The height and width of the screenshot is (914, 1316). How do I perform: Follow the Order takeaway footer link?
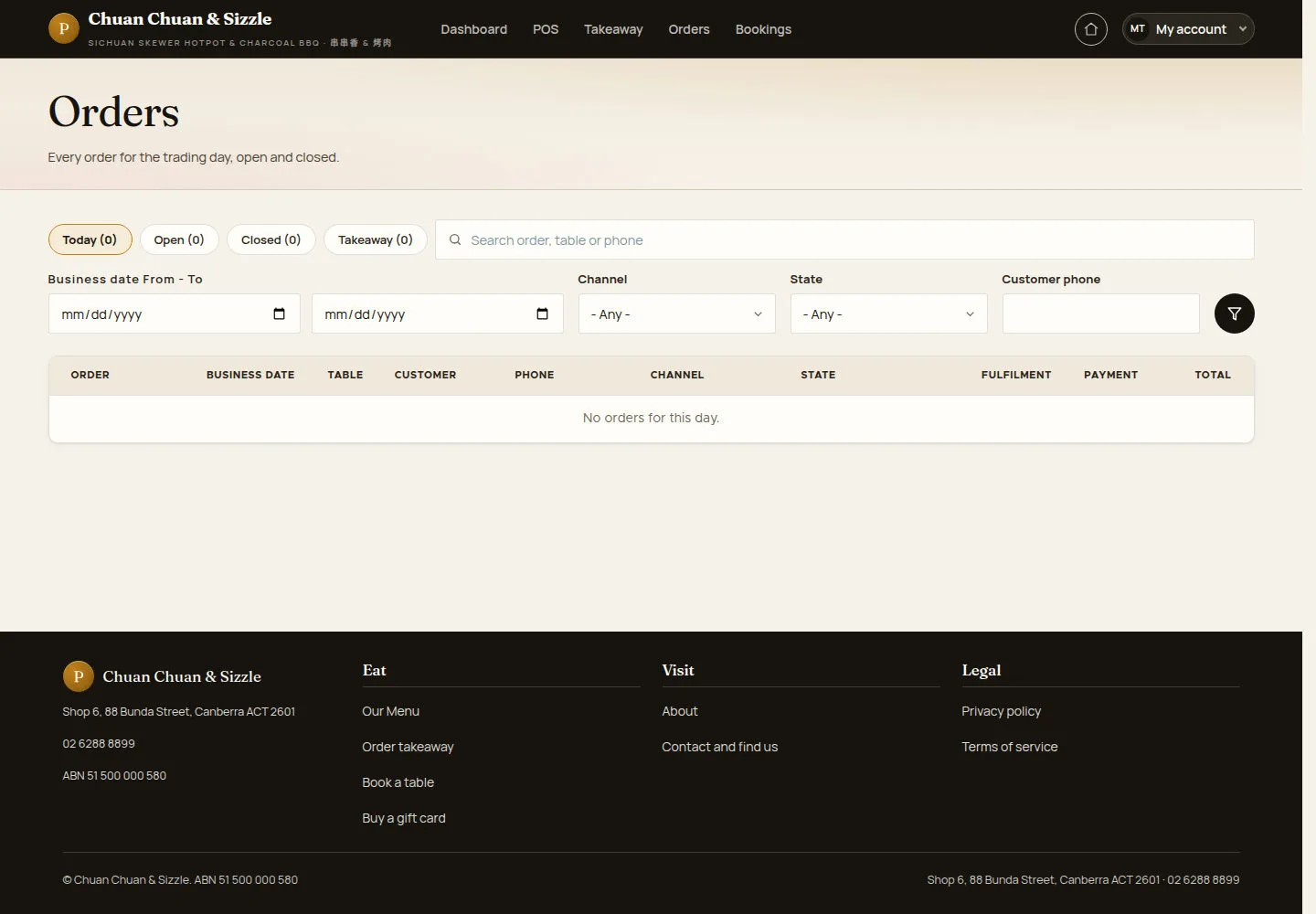click(x=408, y=747)
